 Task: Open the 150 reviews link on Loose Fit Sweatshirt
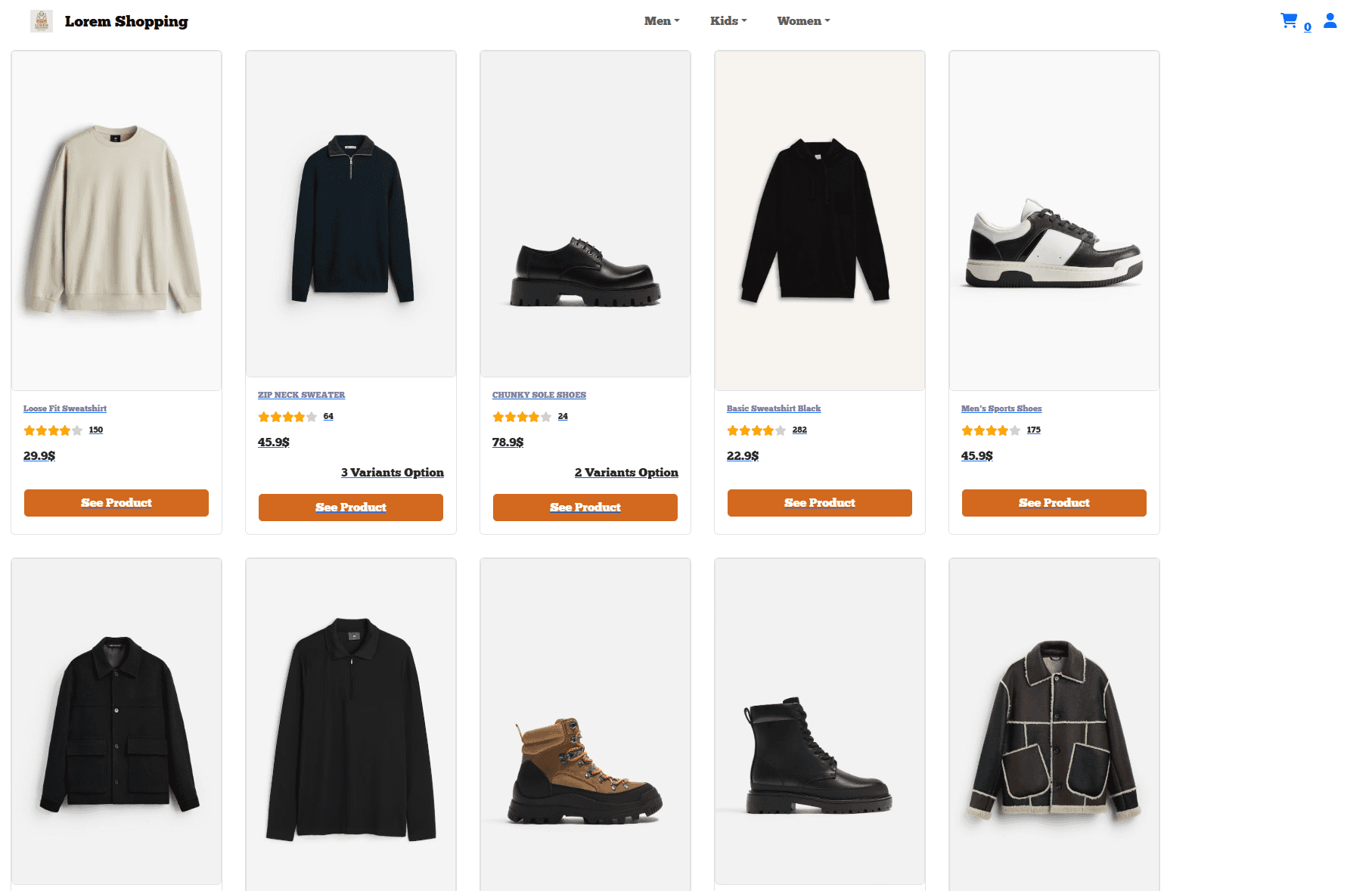(x=95, y=430)
